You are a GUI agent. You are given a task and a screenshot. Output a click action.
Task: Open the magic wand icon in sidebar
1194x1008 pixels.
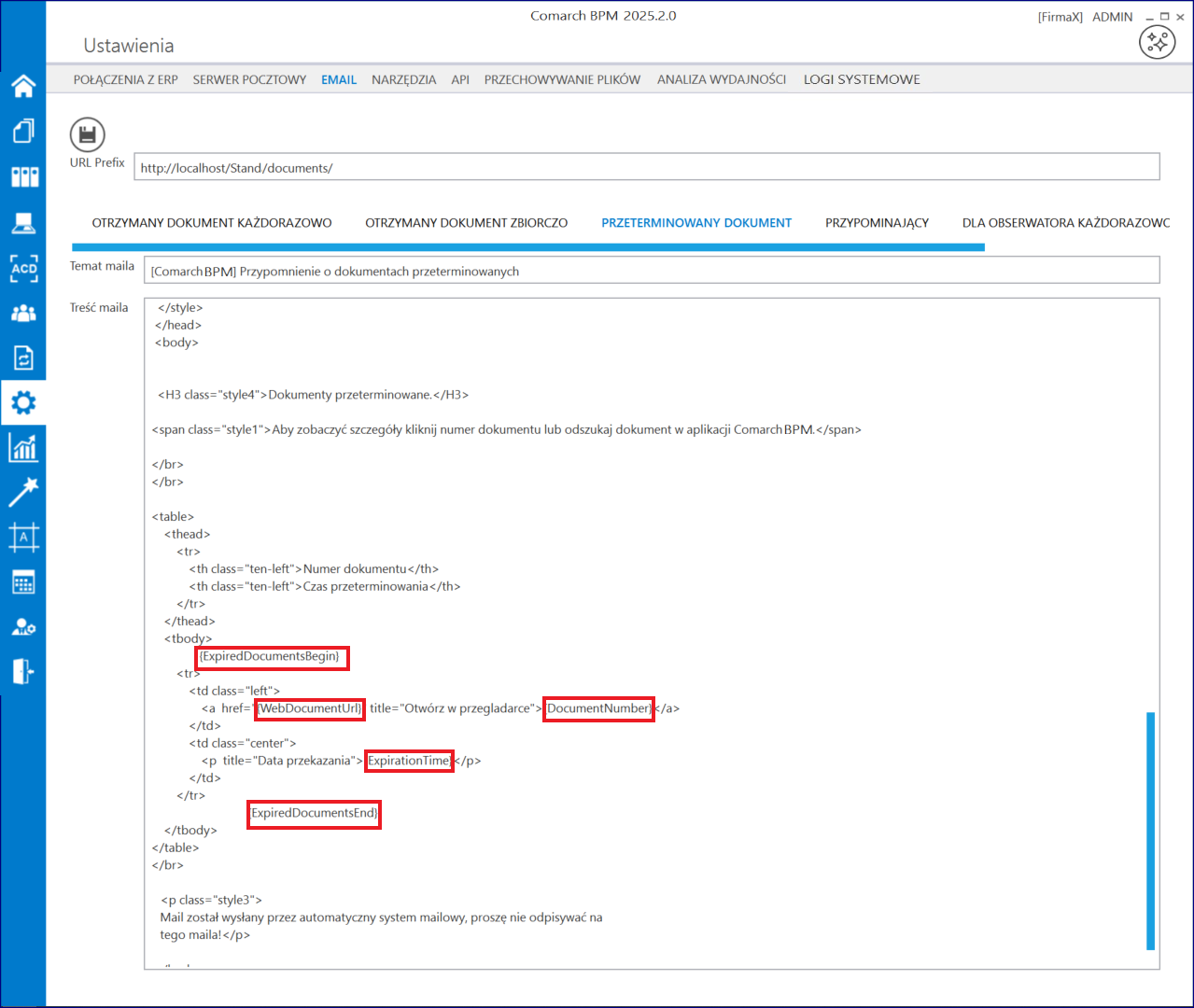click(x=23, y=492)
